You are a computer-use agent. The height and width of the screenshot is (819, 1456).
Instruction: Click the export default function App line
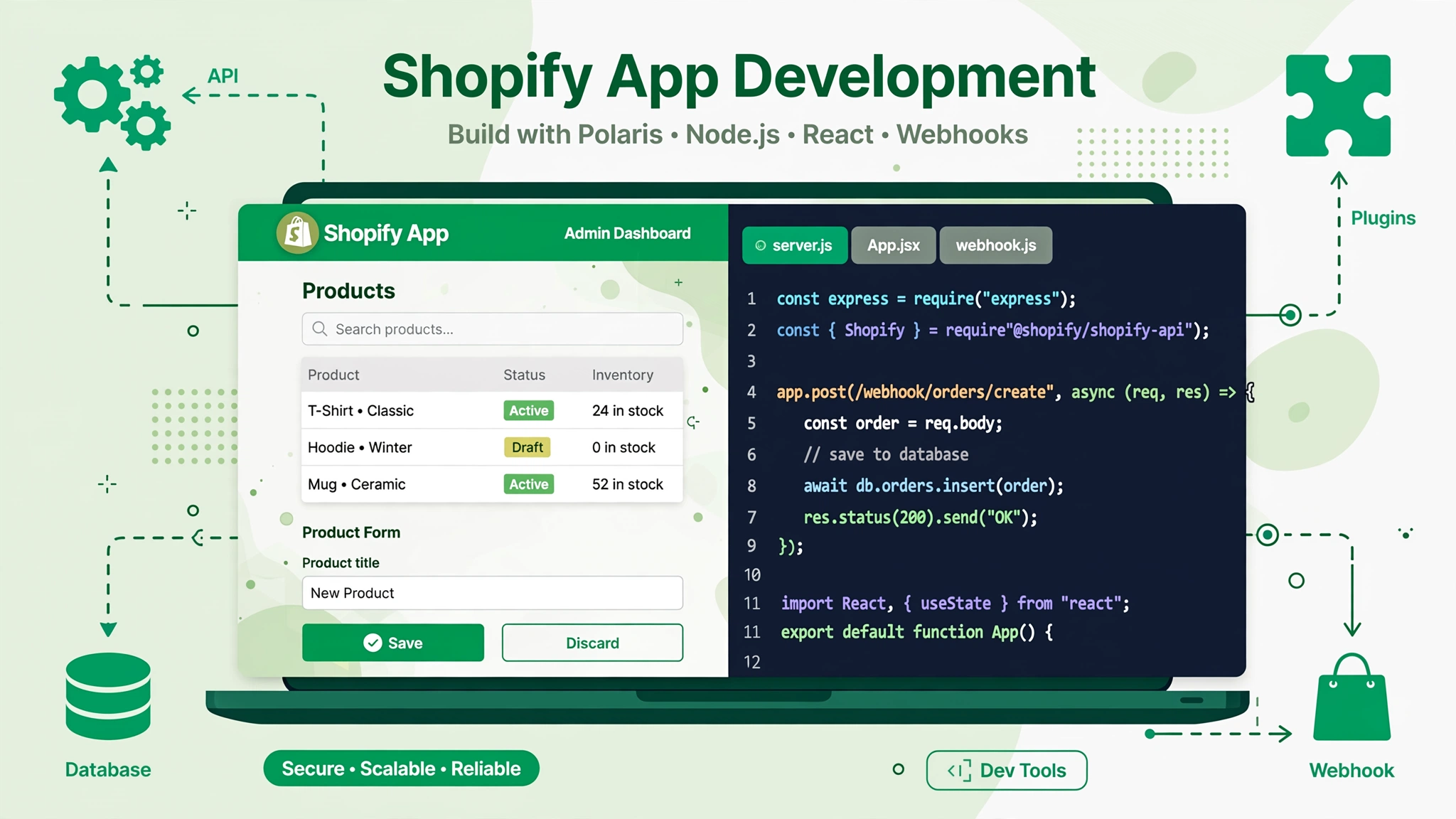[917, 632]
